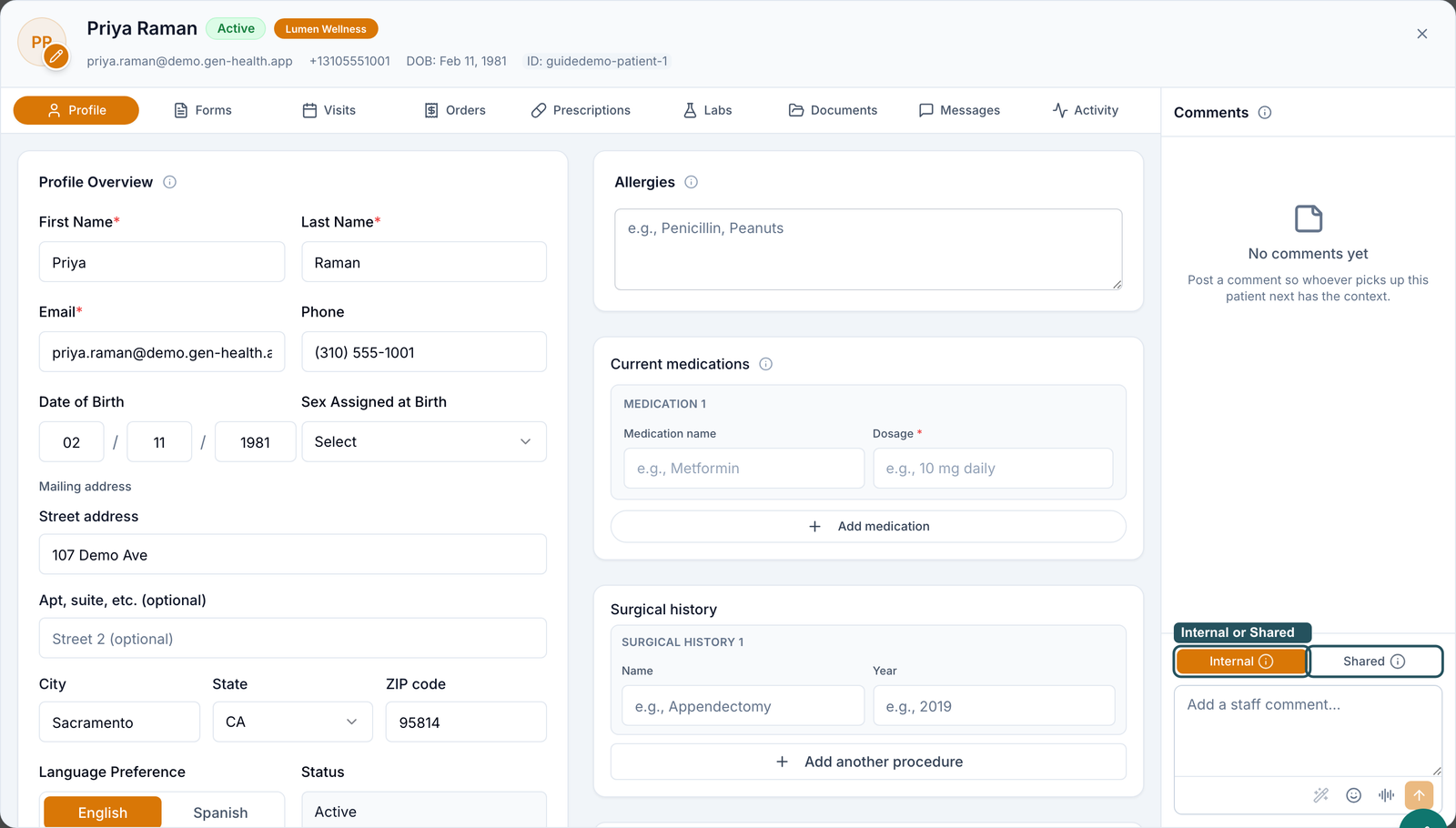This screenshot has height=828, width=1456.
Task: Click the Lumen Wellness badge
Action: [x=326, y=29]
